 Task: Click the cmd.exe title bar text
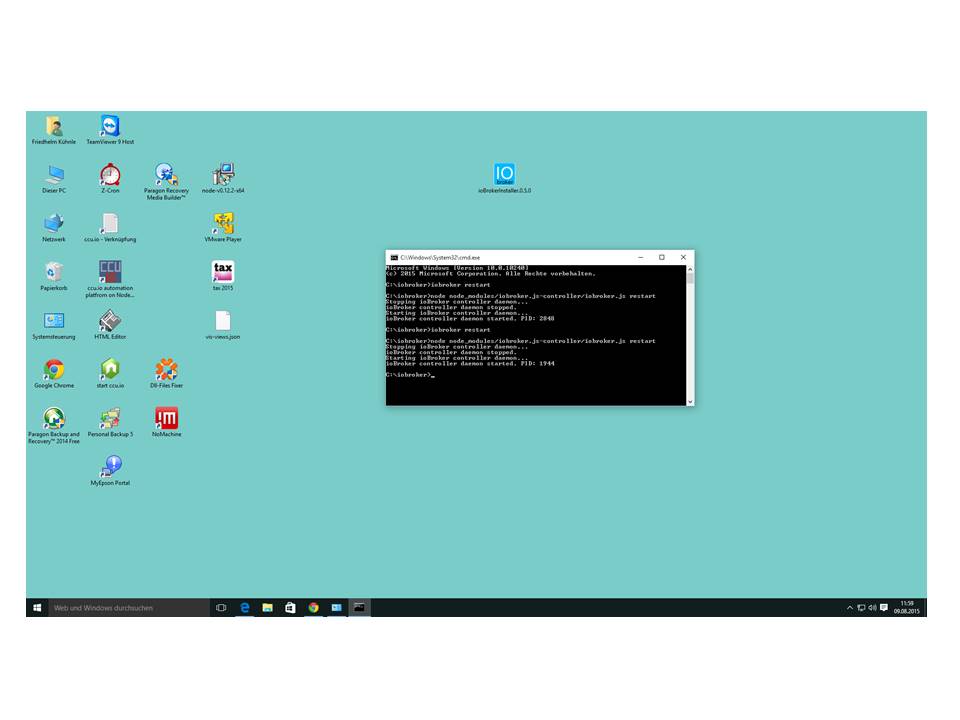[x=440, y=258]
